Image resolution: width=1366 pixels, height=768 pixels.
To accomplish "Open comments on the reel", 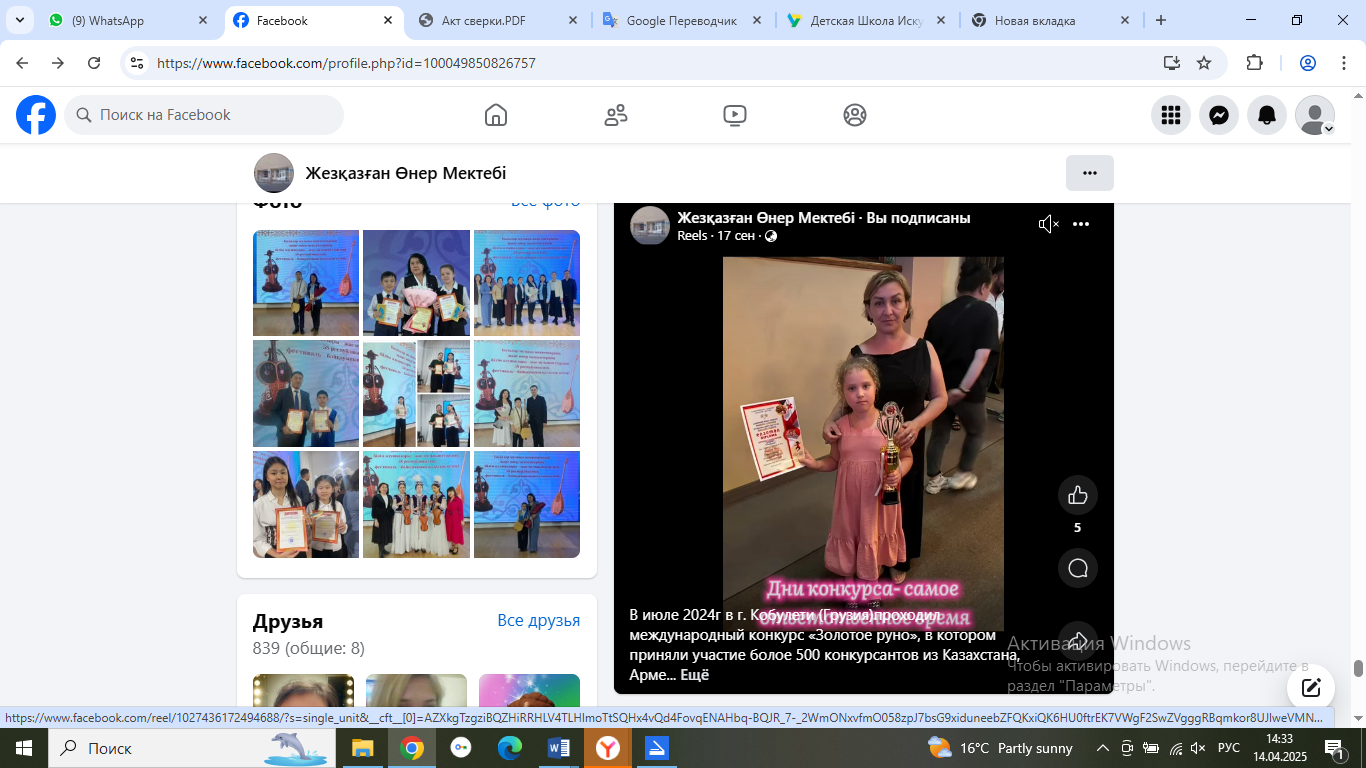I will (1078, 568).
